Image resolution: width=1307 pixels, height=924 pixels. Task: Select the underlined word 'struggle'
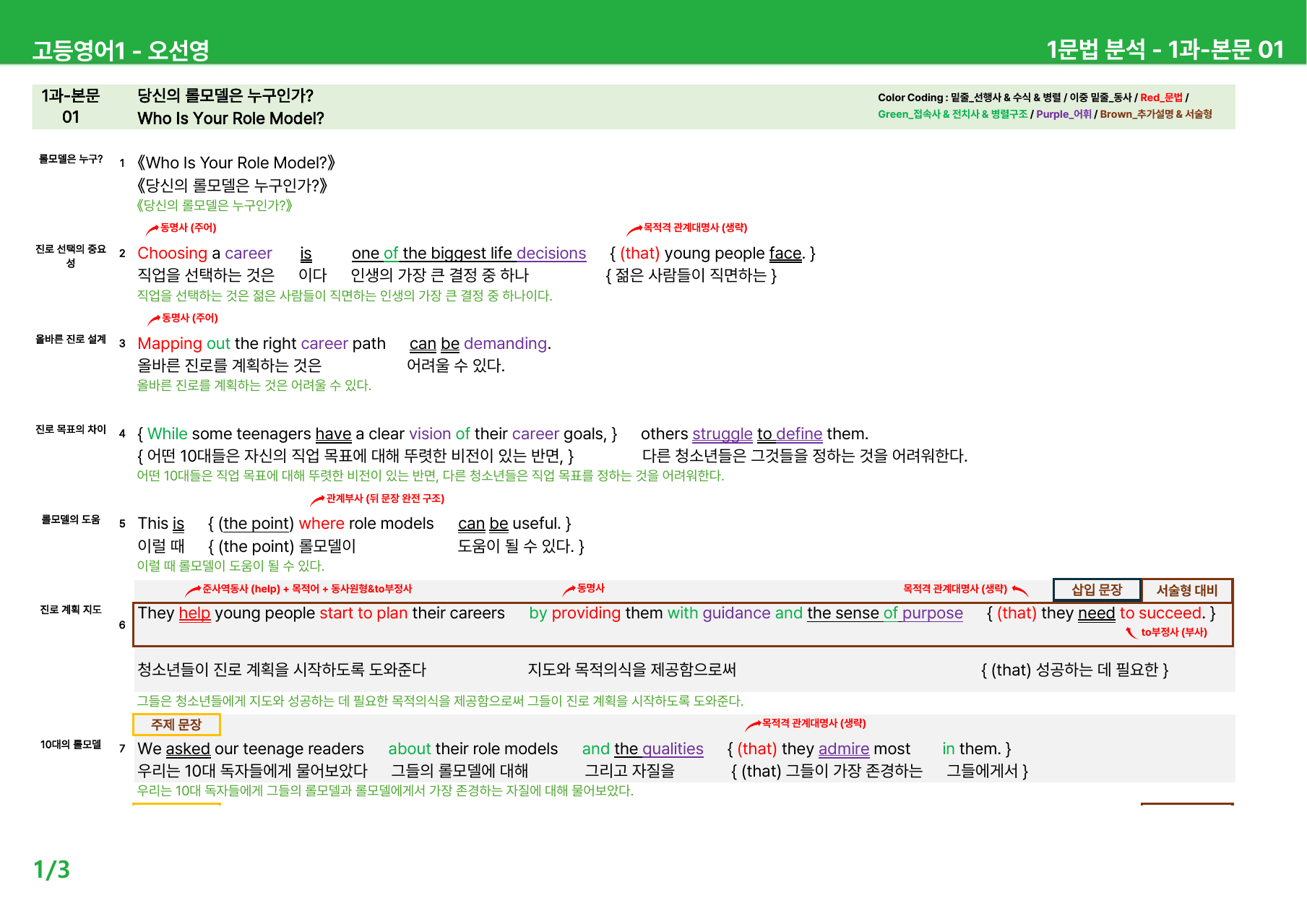[722, 434]
